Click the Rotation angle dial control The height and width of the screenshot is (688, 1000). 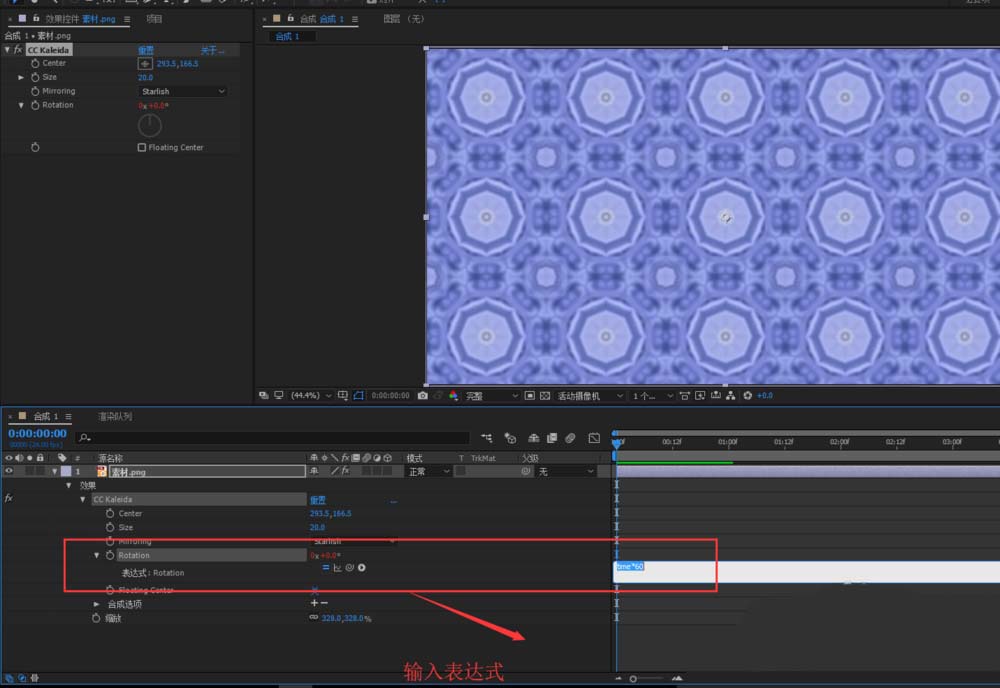(149, 125)
